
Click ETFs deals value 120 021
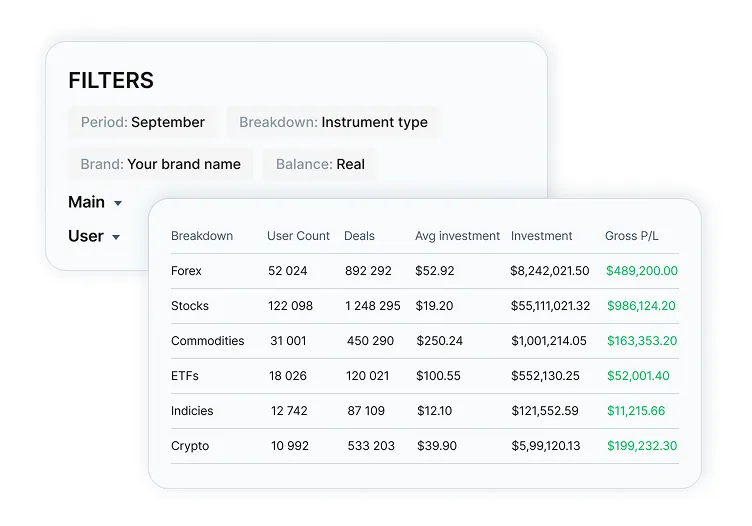click(367, 376)
